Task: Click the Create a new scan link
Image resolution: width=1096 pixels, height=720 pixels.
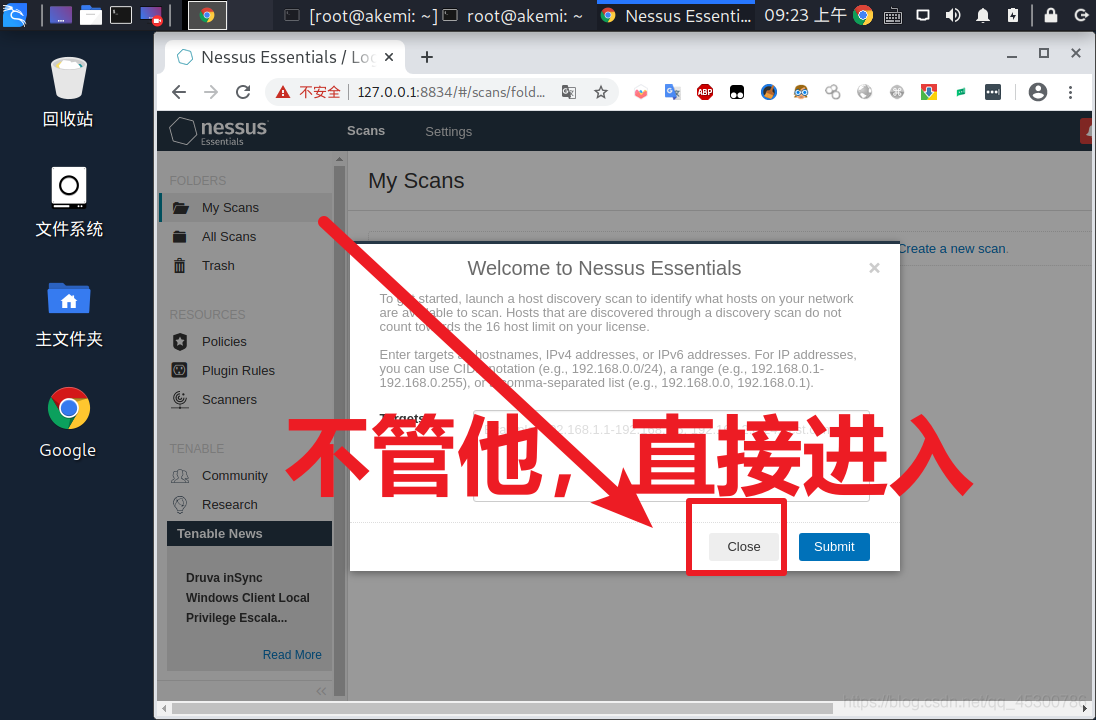Action: pos(953,249)
